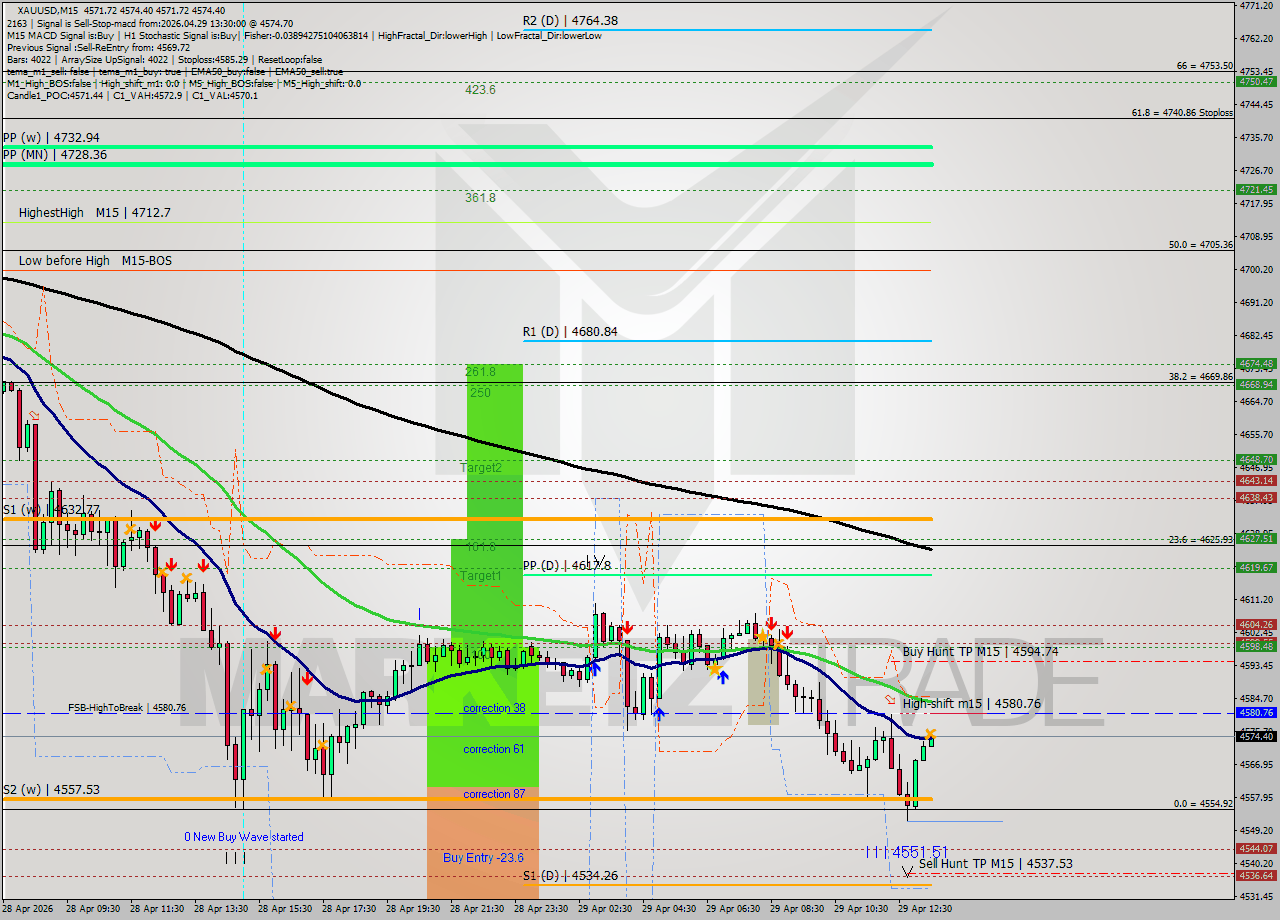Select the orange X marker on the newest candle
Image resolution: width=1280 pixels, height=920 pixels.
click(930, 733)
